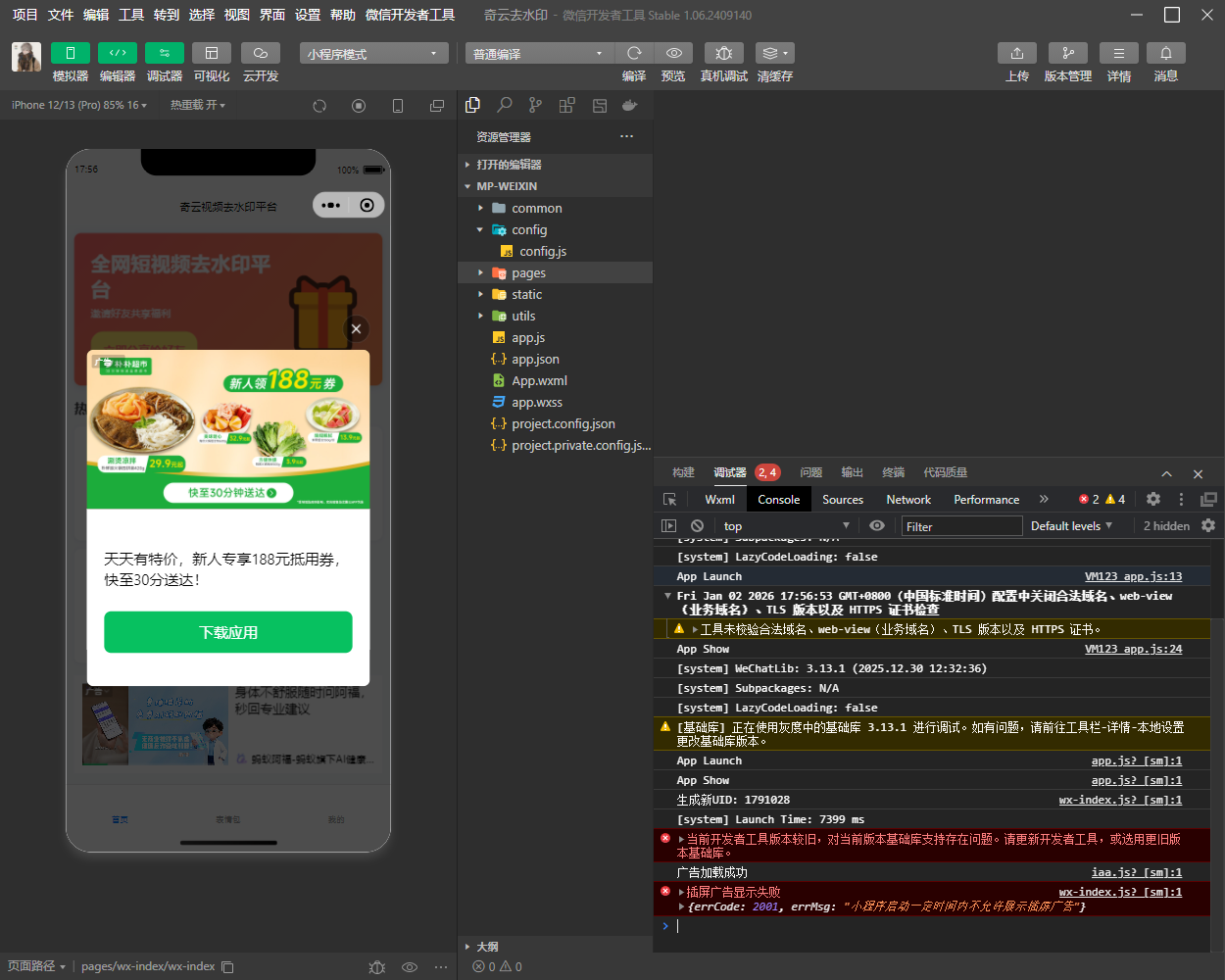Click the Simulator toggle button in toolbar
This screenshot has width=1225, height=980.
pos(70,53)
